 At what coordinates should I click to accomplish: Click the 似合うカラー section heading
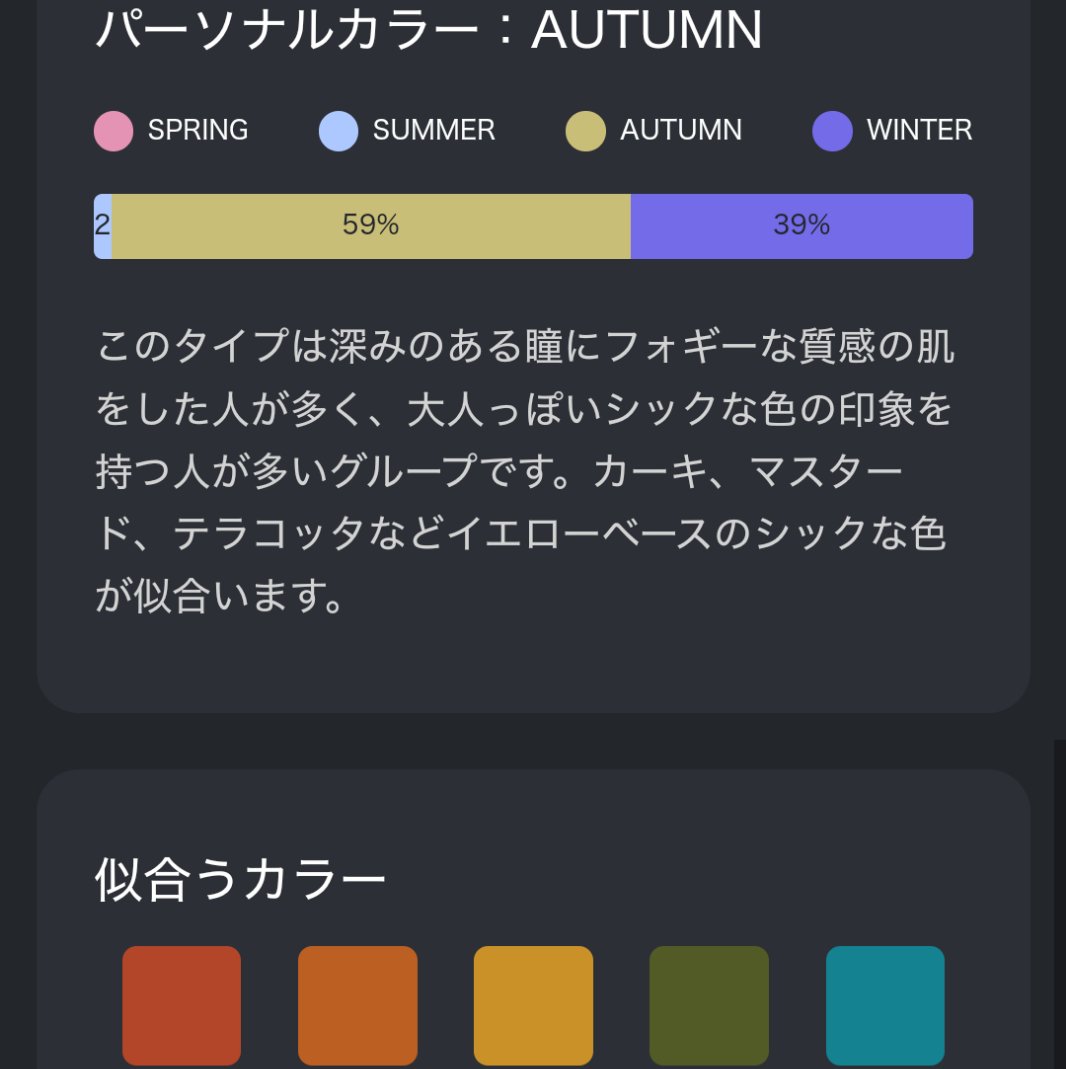pos(240,879)
